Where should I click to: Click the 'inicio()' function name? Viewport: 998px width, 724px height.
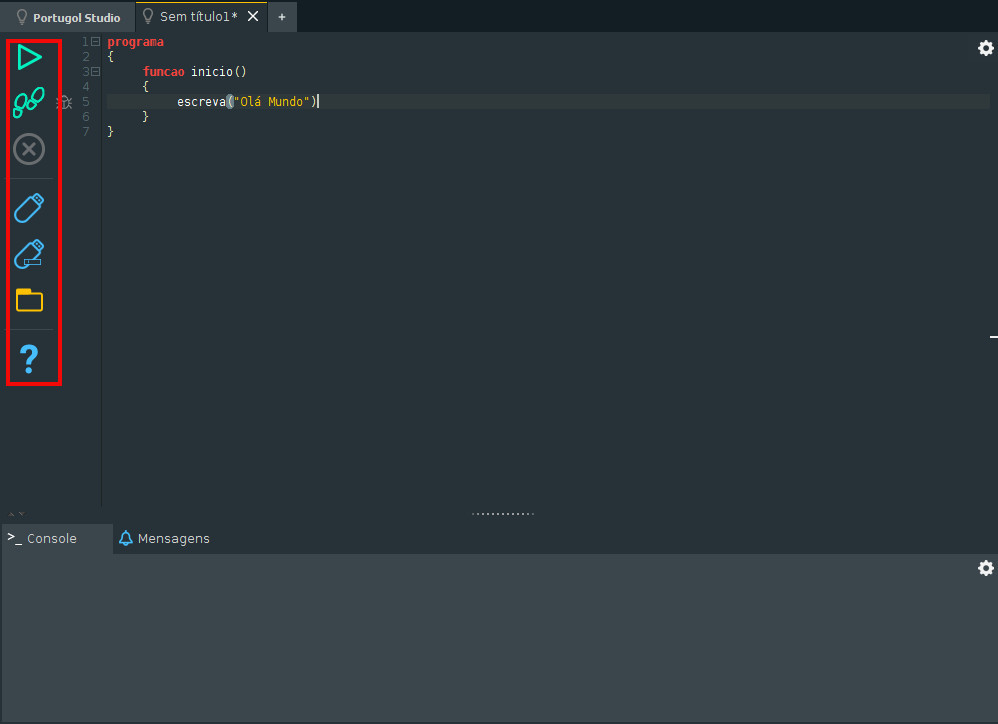pos(218,71)
